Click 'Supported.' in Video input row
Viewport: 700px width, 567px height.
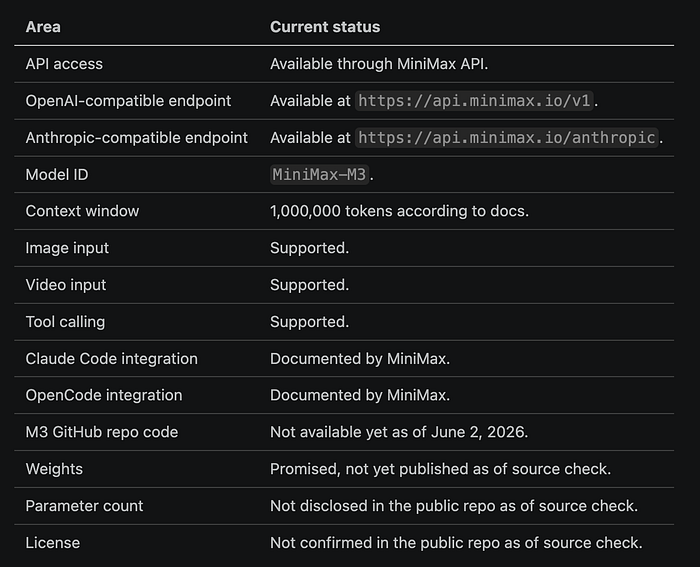309,285
